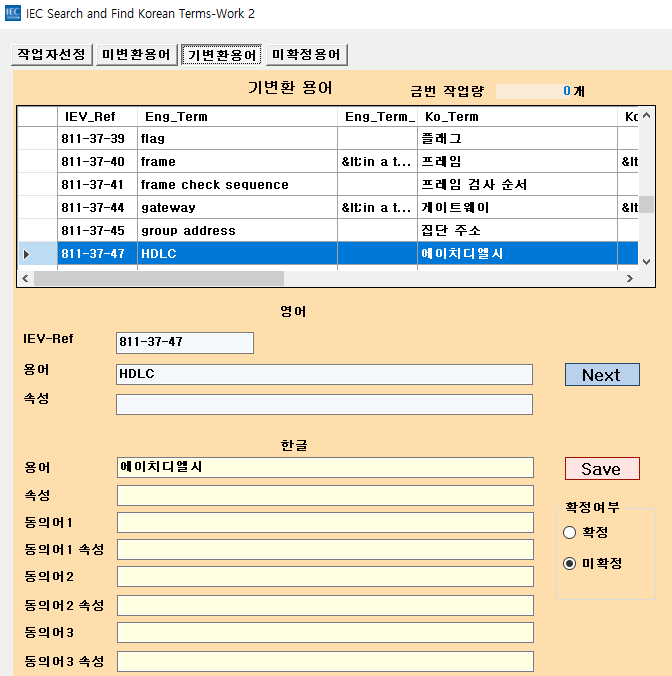
Task: Click the horizontal scroll left arrow
Action: click(x=25, y=279)
